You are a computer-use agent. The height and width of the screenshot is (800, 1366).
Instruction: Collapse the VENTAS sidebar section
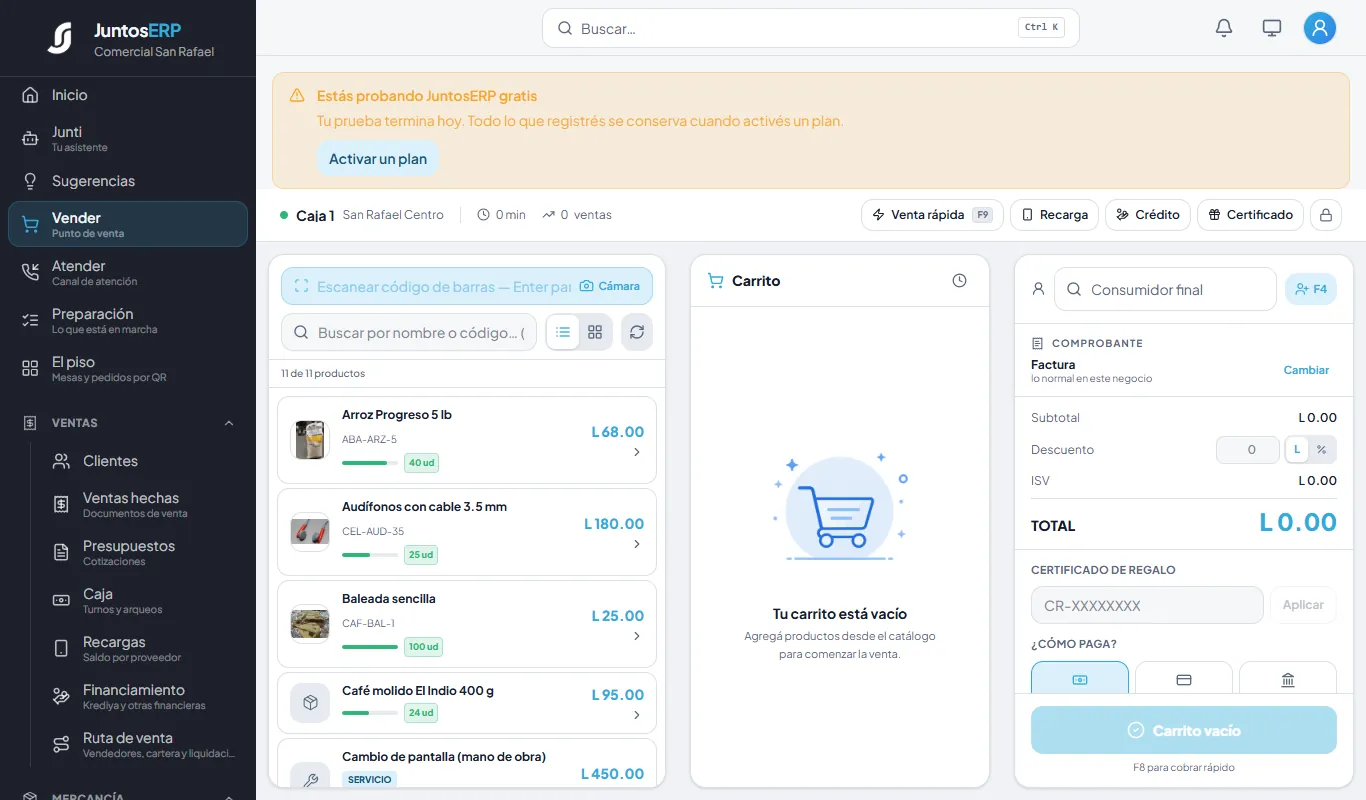tap(229, 423)
